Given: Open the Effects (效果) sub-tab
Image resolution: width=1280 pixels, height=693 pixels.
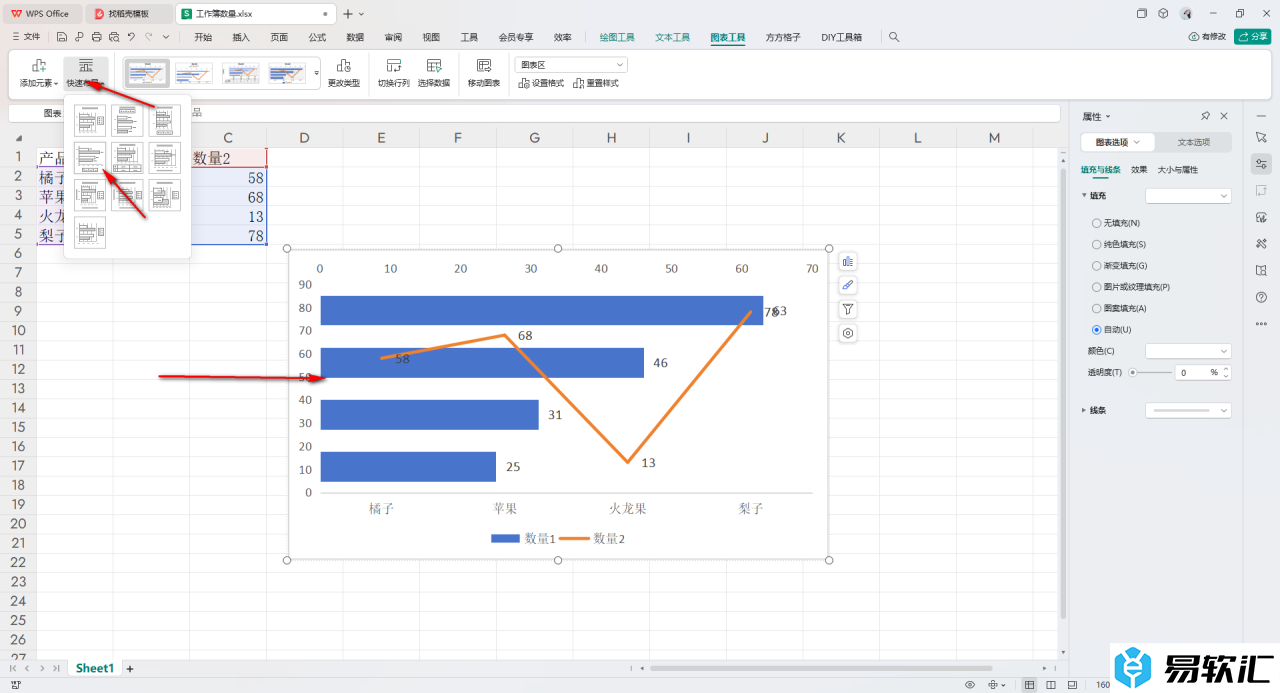Looking at the screenshot, I should point(1139,170).
